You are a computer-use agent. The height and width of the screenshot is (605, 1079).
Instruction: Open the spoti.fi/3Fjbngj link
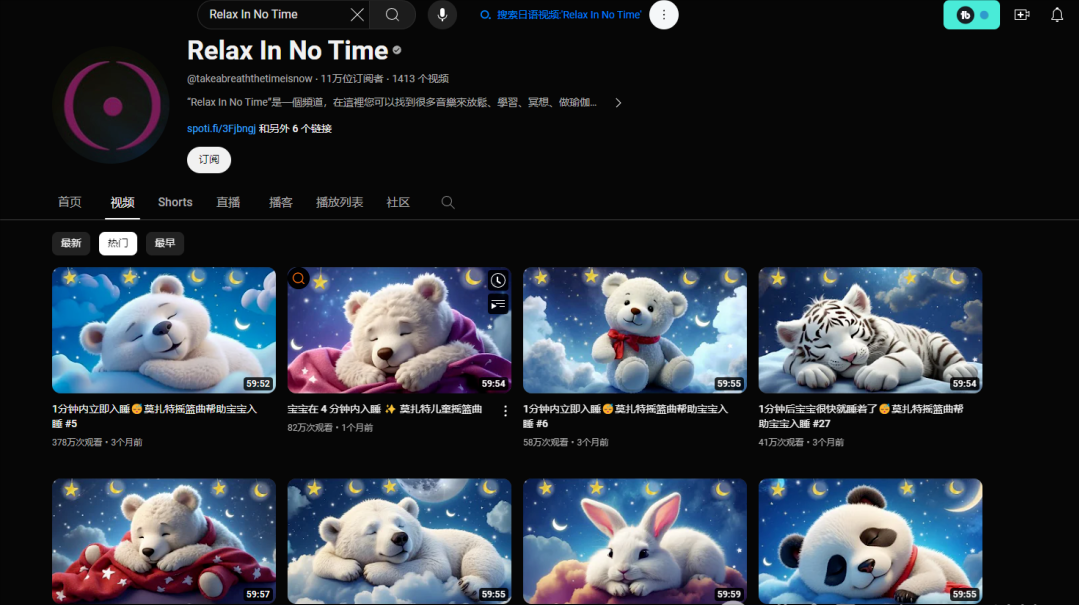click(x=221, y=129)
